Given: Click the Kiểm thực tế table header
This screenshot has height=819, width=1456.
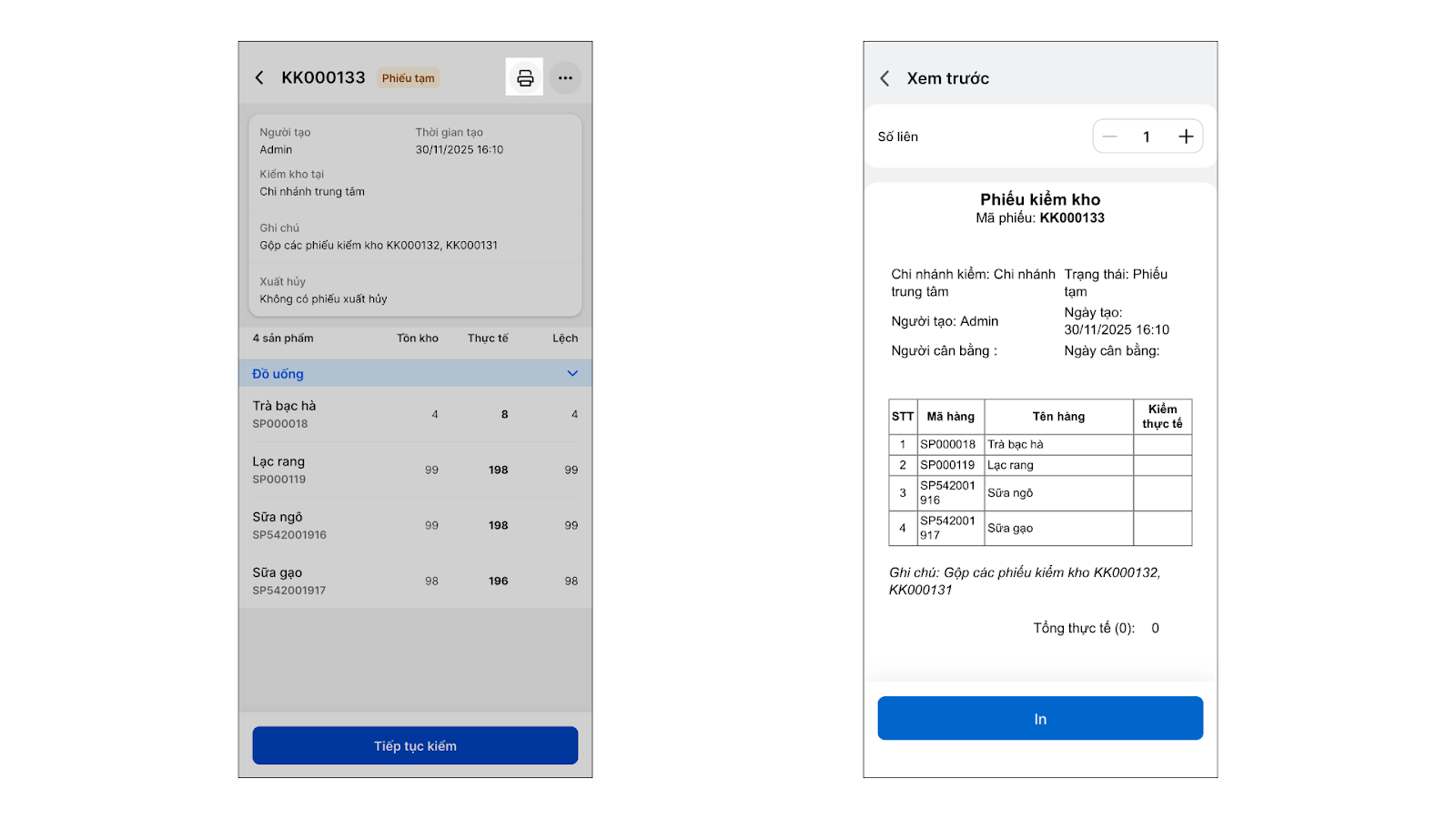Looking at the screenshot, I should click(1162, 416).
